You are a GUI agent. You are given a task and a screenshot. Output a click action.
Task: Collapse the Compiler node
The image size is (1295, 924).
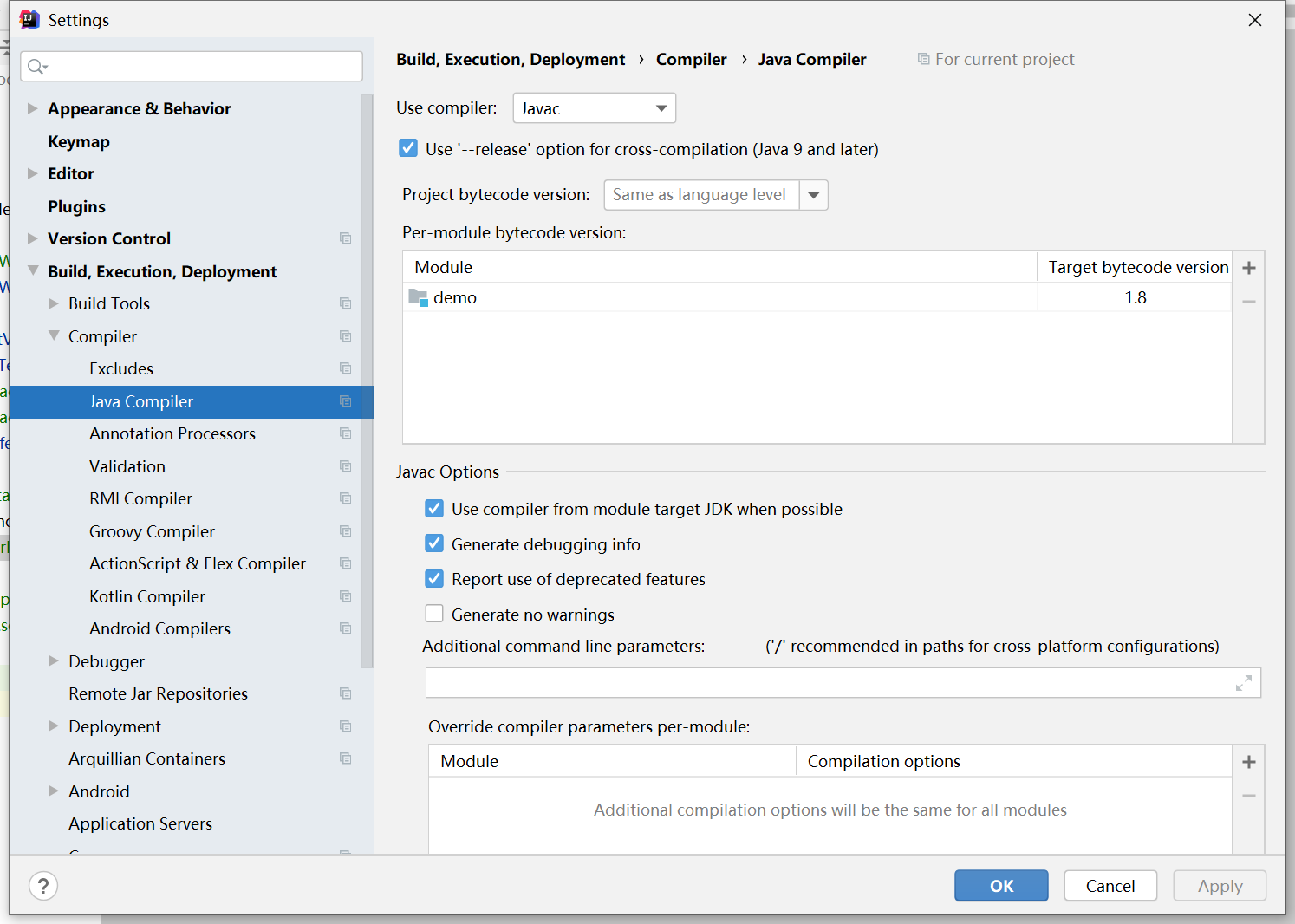coord(54,335)
